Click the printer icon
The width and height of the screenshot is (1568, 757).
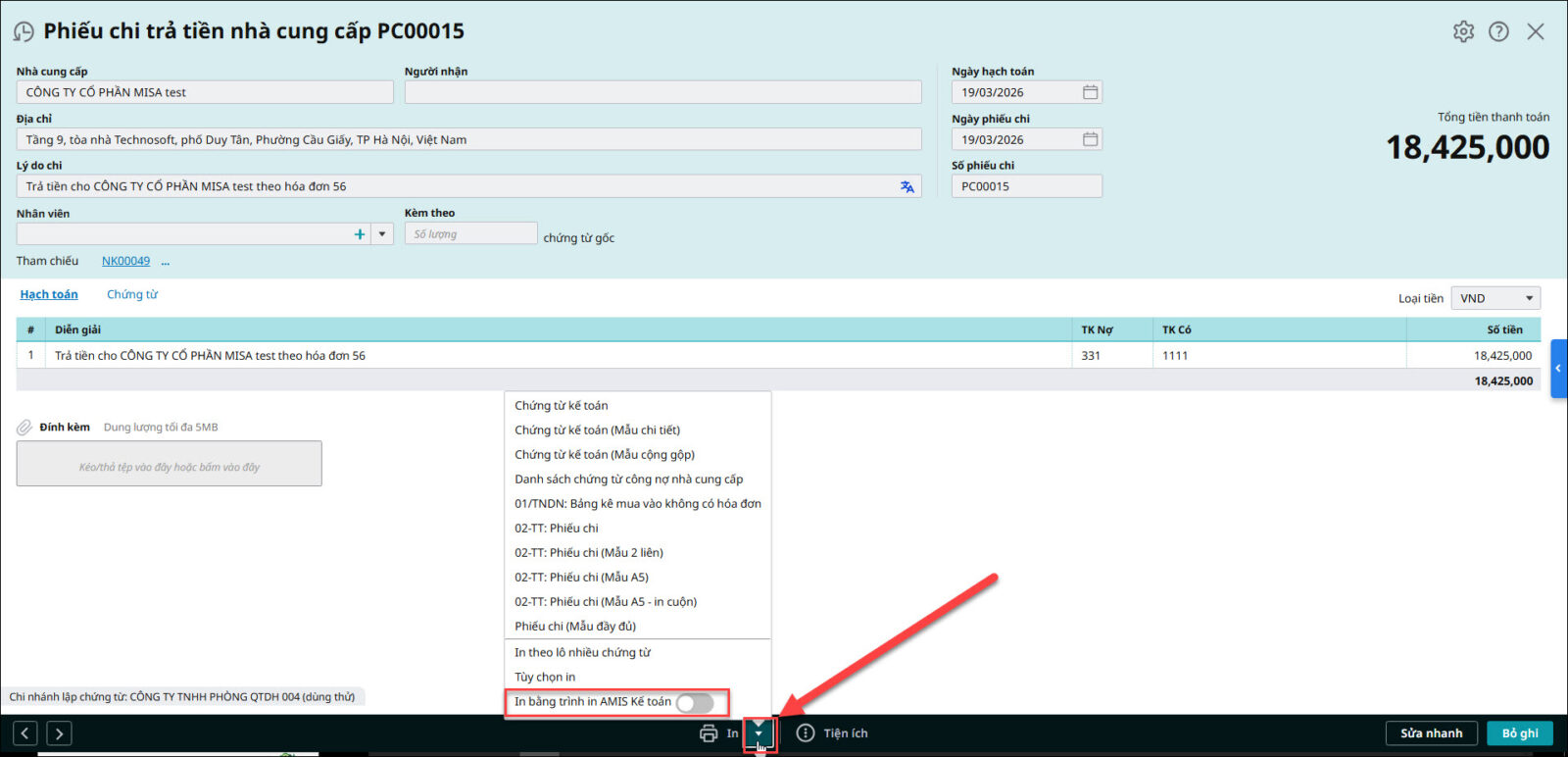coord(709,733)
